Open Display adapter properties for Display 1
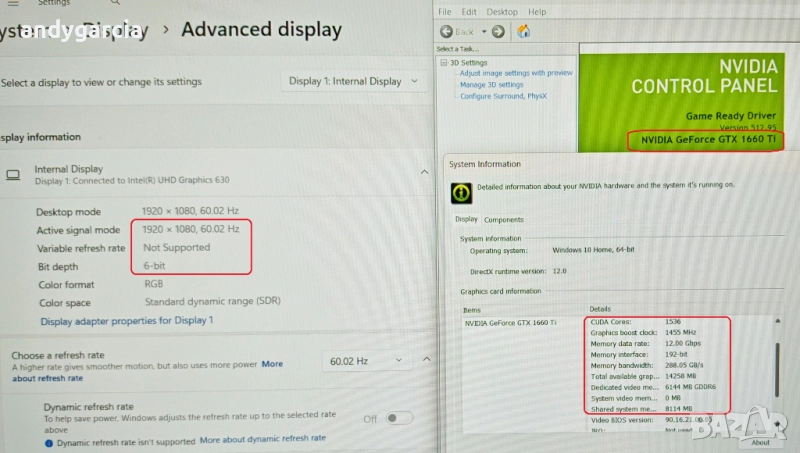 click(126, 320)
